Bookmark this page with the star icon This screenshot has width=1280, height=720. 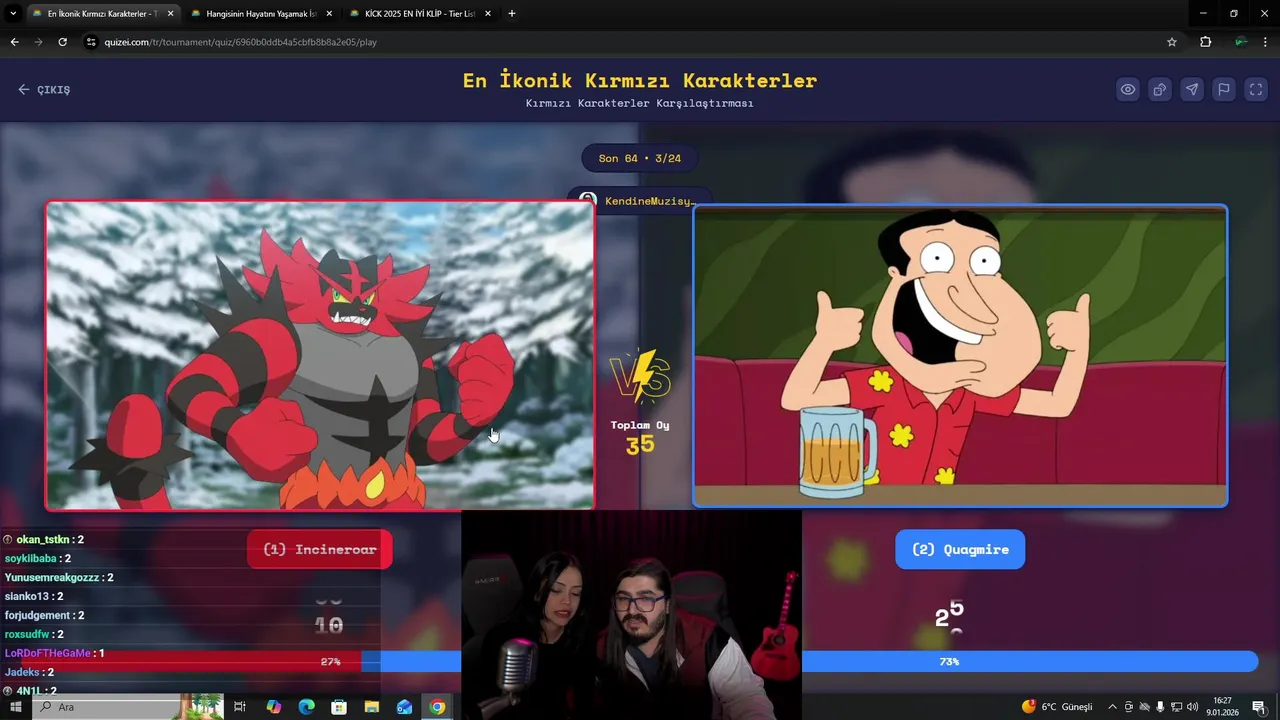point(1172,42)
